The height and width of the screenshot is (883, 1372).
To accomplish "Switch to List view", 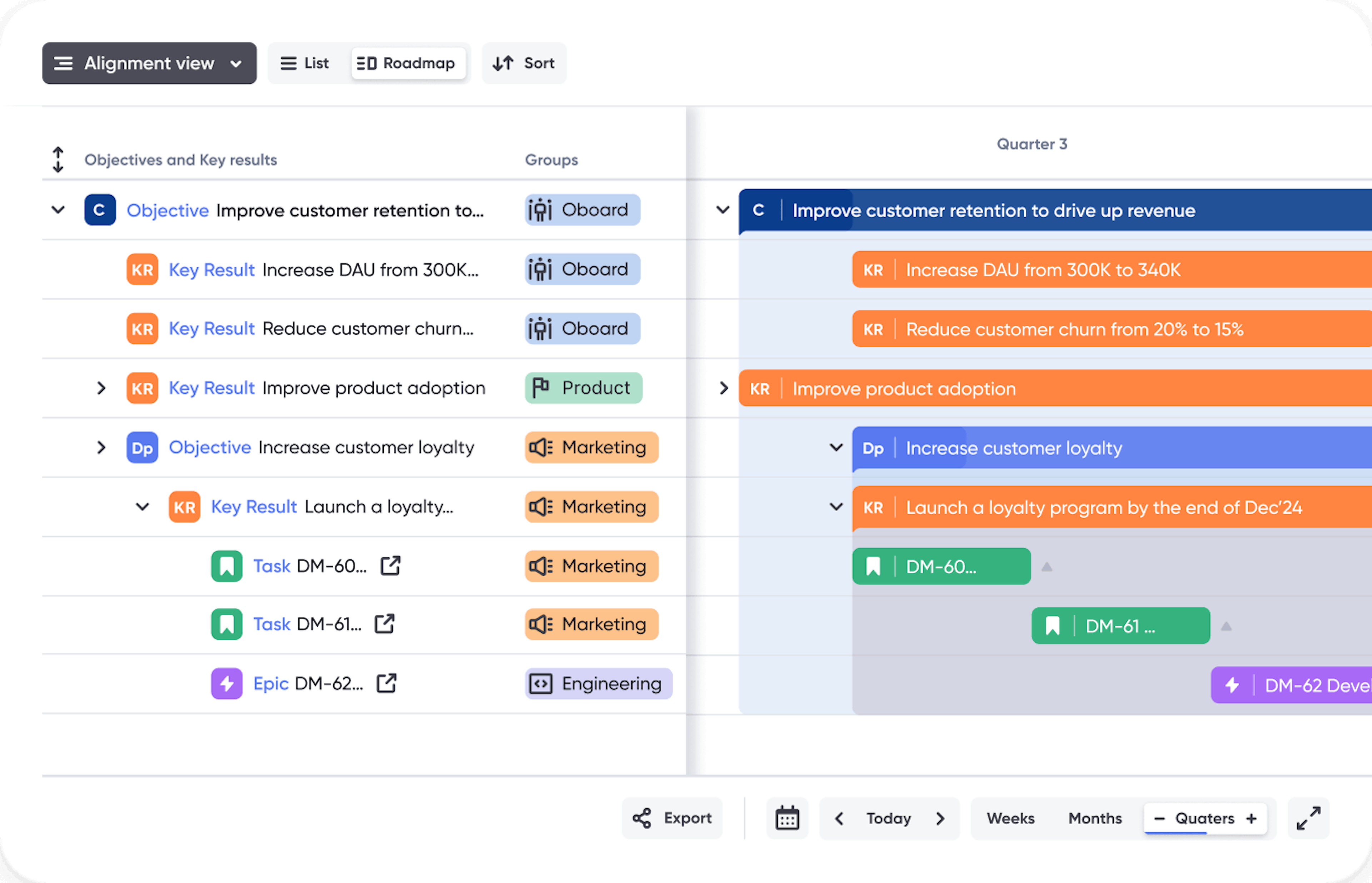I will (305, 63).
